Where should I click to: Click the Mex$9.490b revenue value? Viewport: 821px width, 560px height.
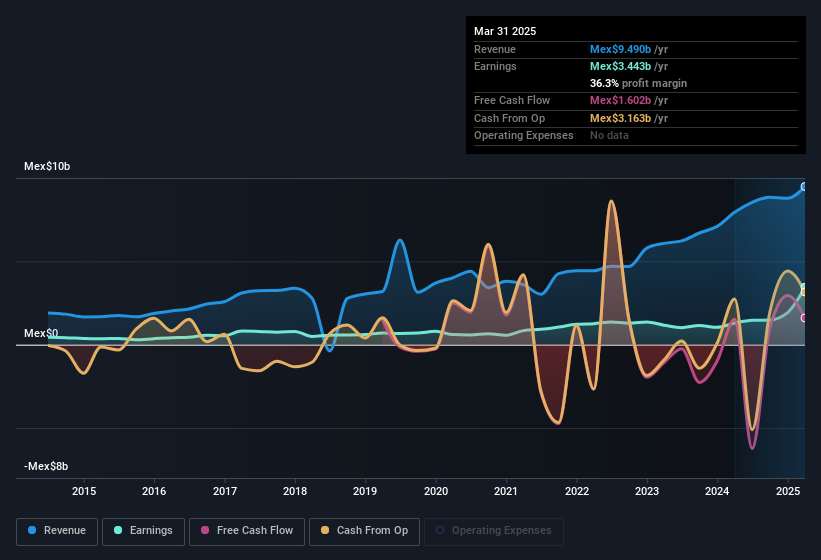tap(620, 49)
